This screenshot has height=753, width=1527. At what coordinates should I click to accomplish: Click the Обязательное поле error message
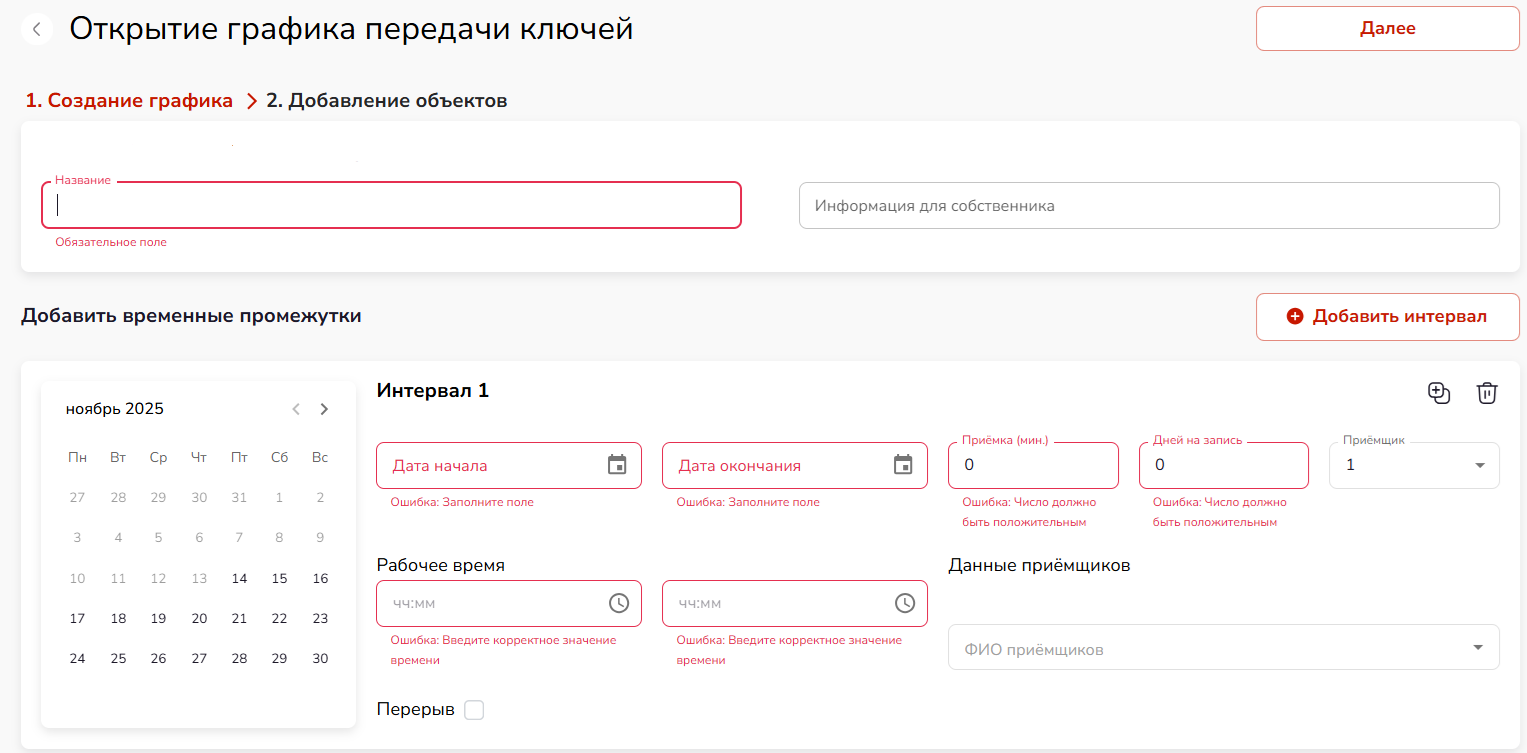click(x=111, y=242)
